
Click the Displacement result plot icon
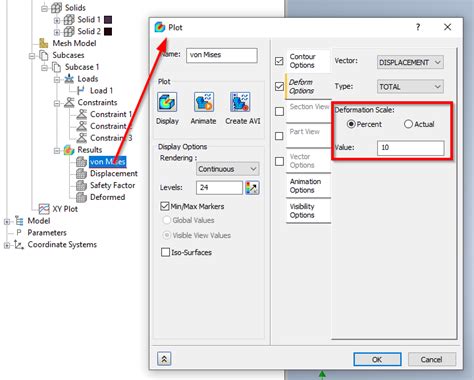pos(81,174)
